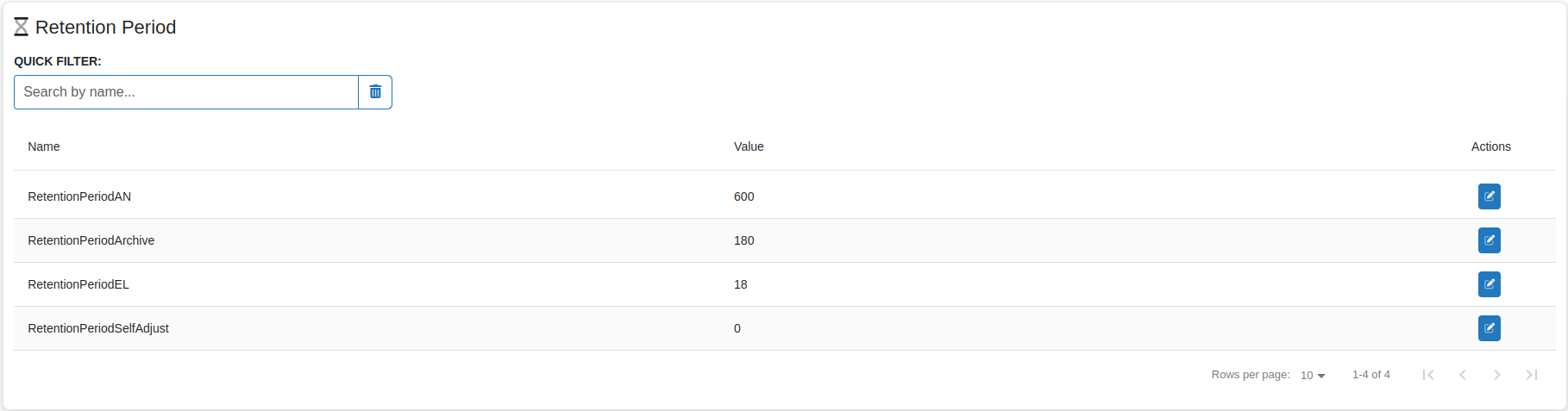This screenshot has width=1568, height=411.
Task: Sort by the Name column header
Action: (44, 146)
